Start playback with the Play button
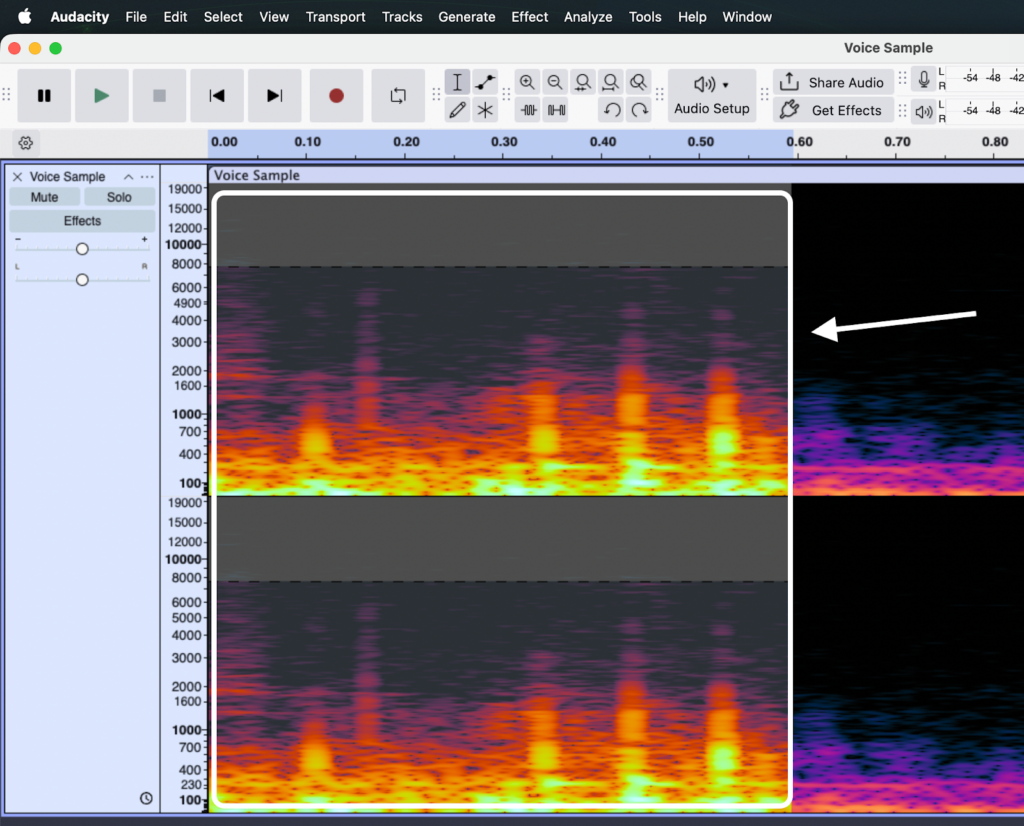The height and width of the screenshot is (826, 1024). tap(101, 96)
